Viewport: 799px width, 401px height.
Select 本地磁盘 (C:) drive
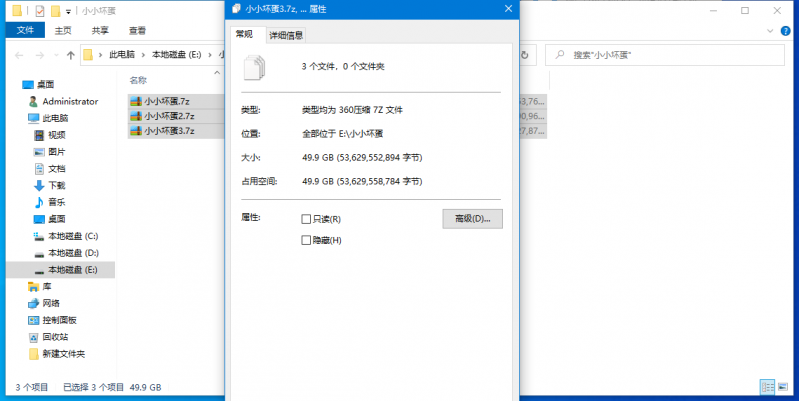72,236
